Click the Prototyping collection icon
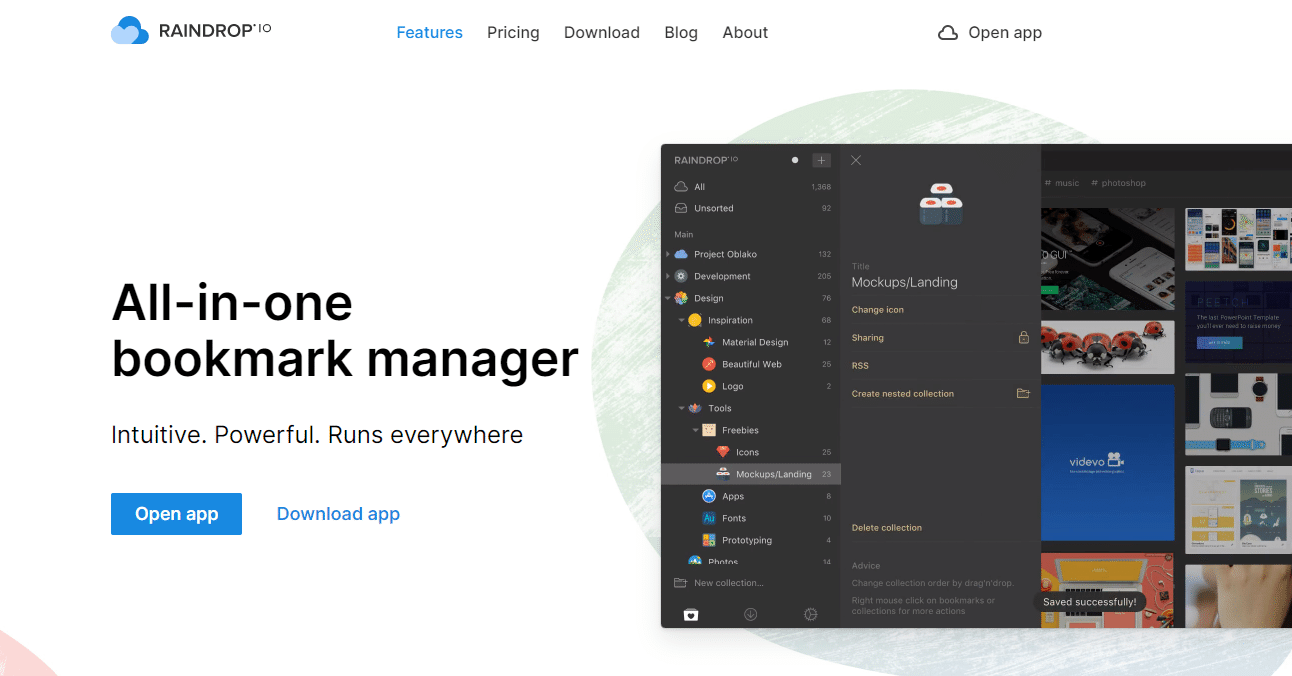The image size is (1292, 676). point(709,540)
